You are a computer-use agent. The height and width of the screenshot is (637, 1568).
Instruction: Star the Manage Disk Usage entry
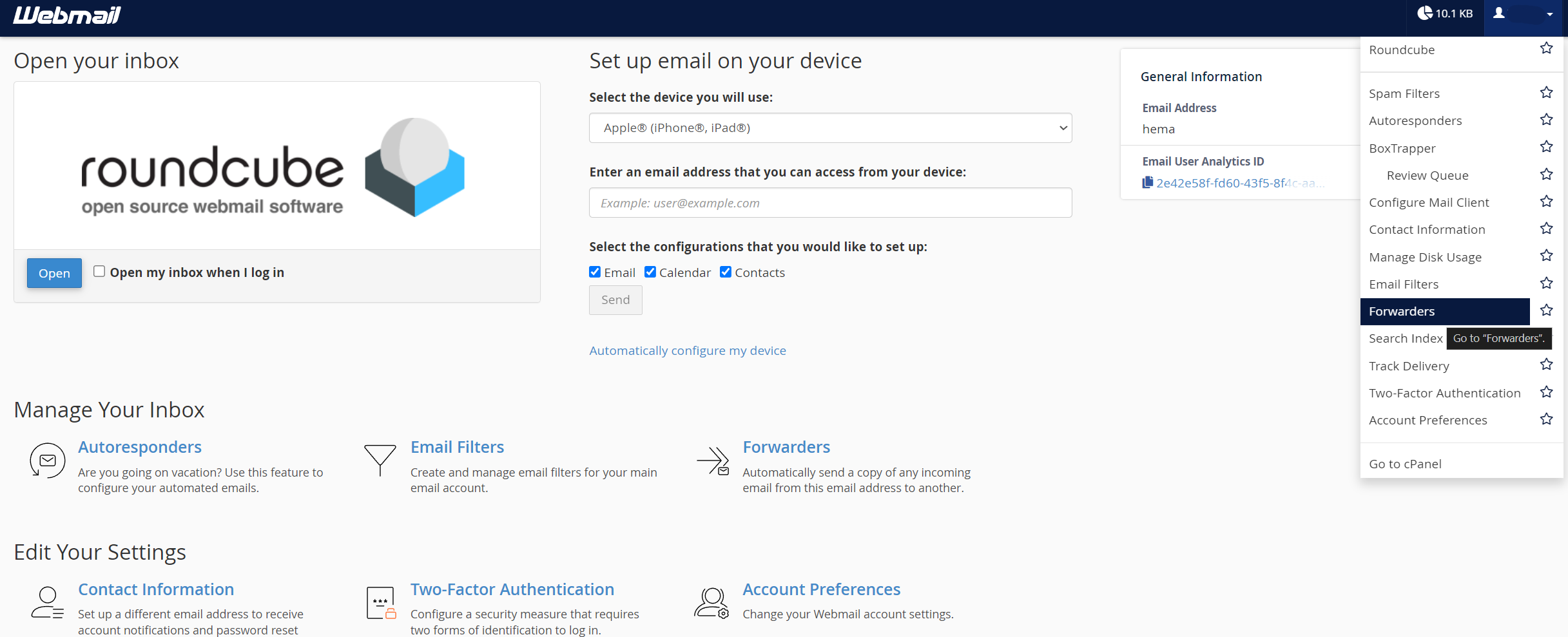click(1546, 256)
